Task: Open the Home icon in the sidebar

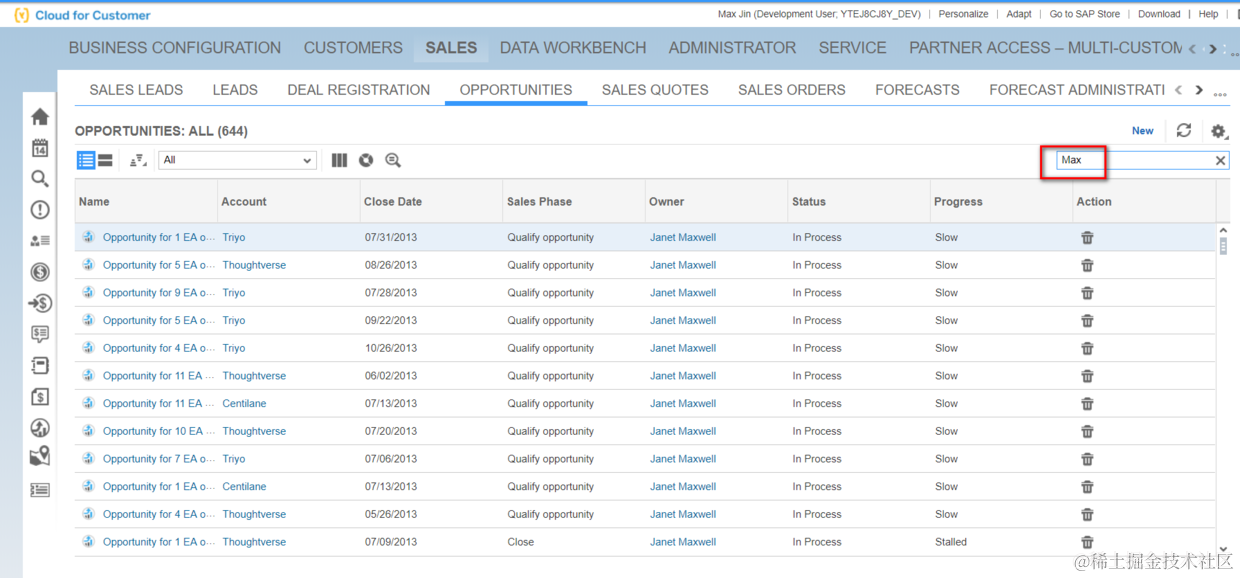Action: 40,117
